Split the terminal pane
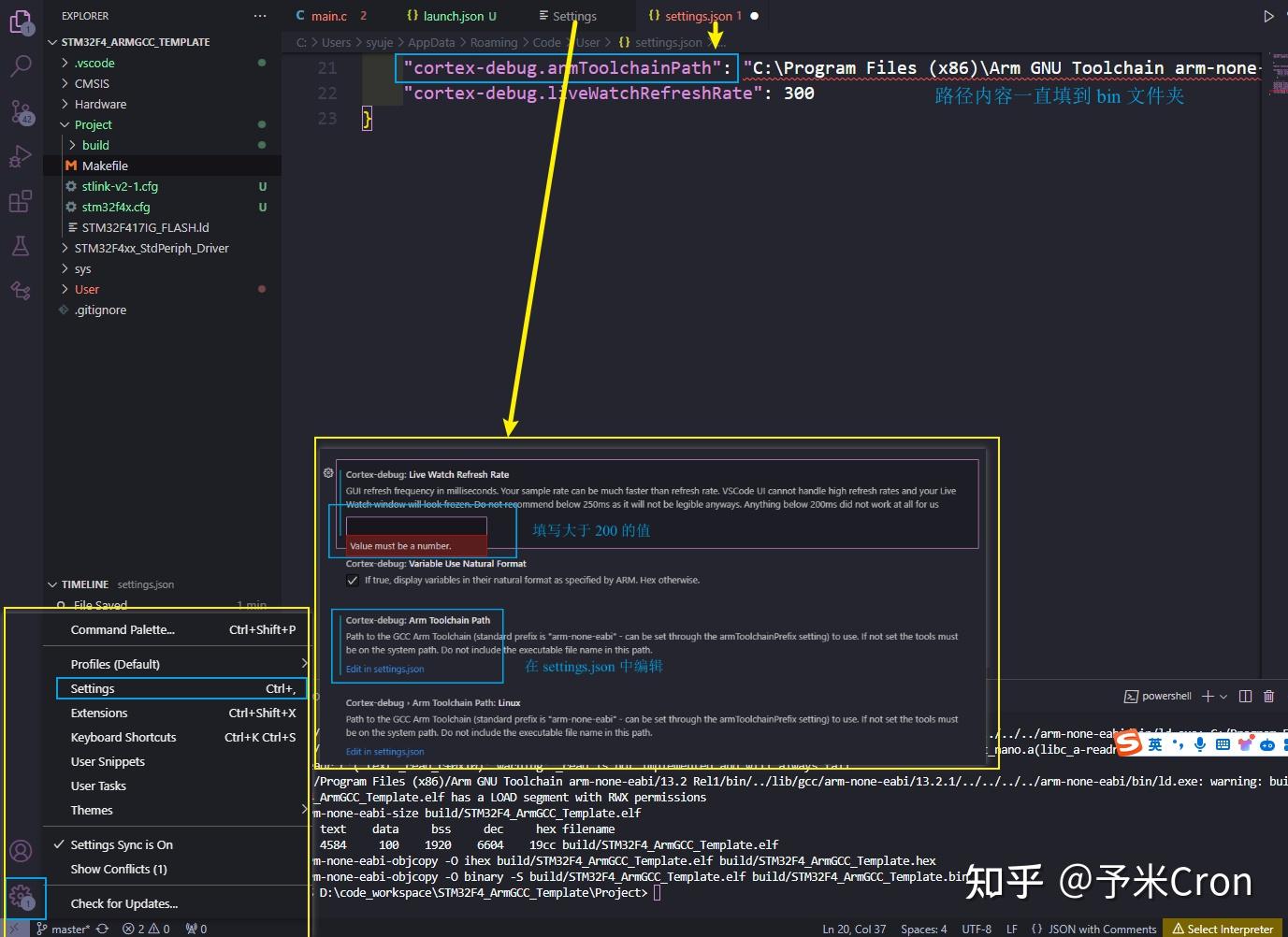 pos(1245,696)
